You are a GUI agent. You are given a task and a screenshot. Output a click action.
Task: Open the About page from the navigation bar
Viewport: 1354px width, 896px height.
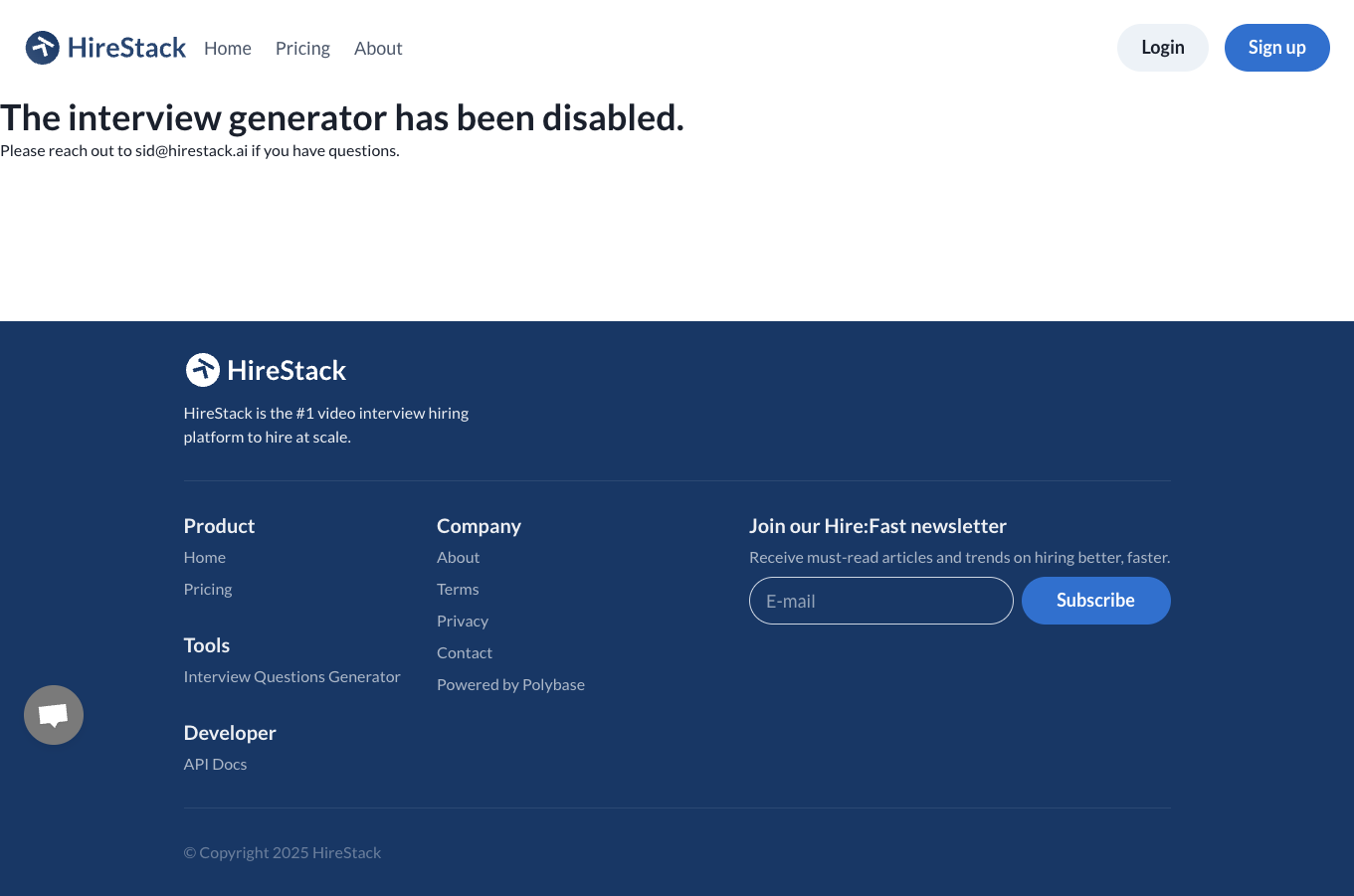(x=378, y=48)
